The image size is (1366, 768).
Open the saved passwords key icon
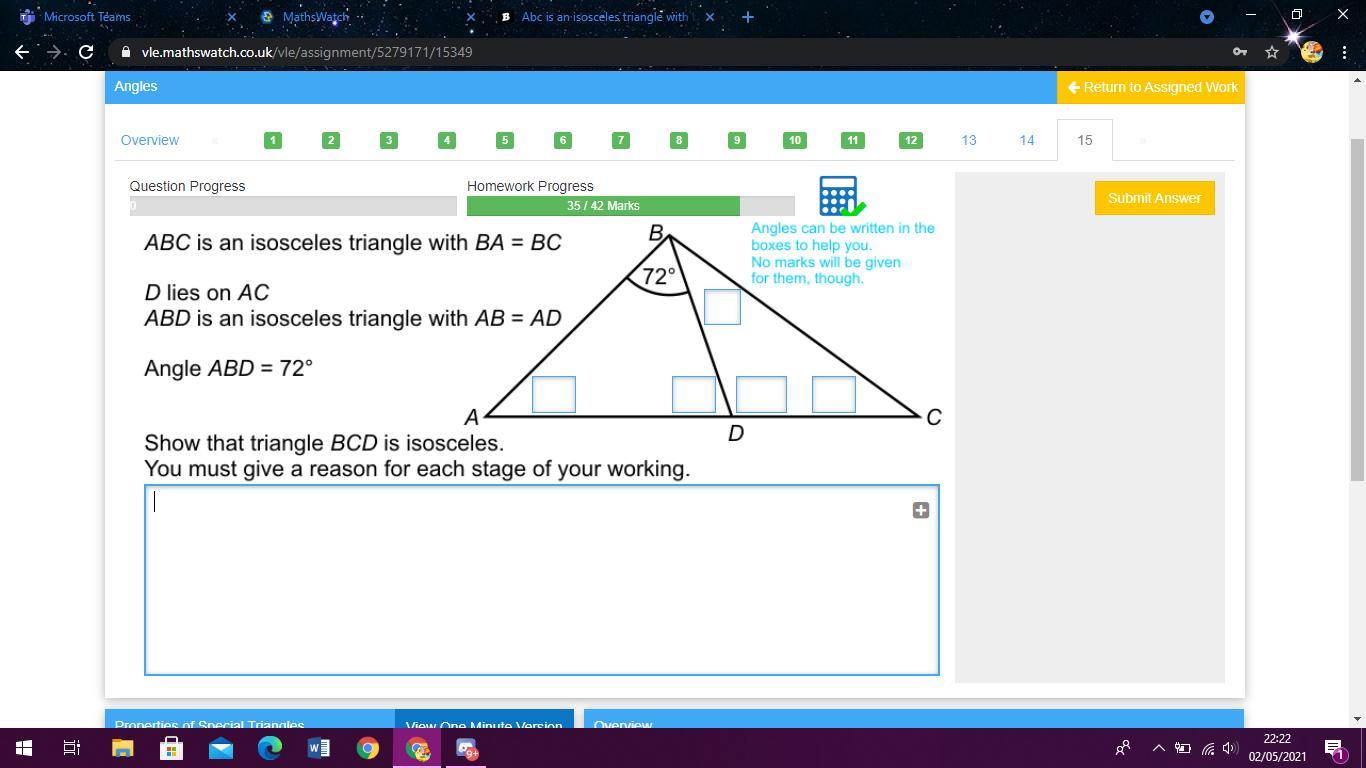click(1240, 52)
